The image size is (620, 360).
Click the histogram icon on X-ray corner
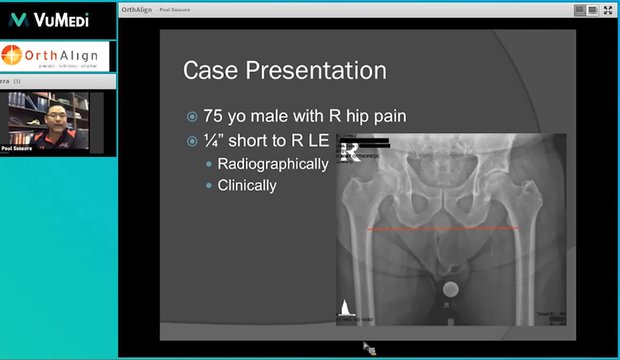point(346,307)
